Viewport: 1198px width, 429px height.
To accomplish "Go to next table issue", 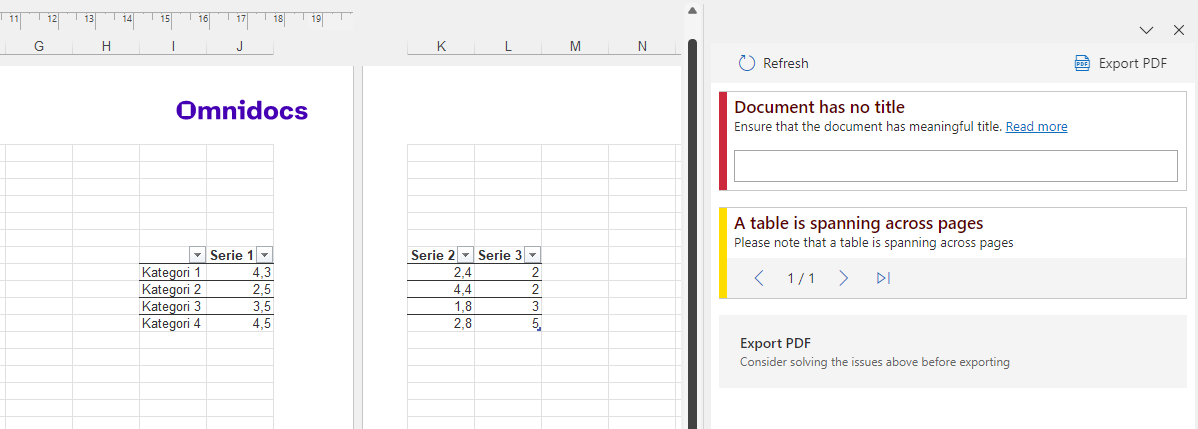I will [x=843, y=278].
